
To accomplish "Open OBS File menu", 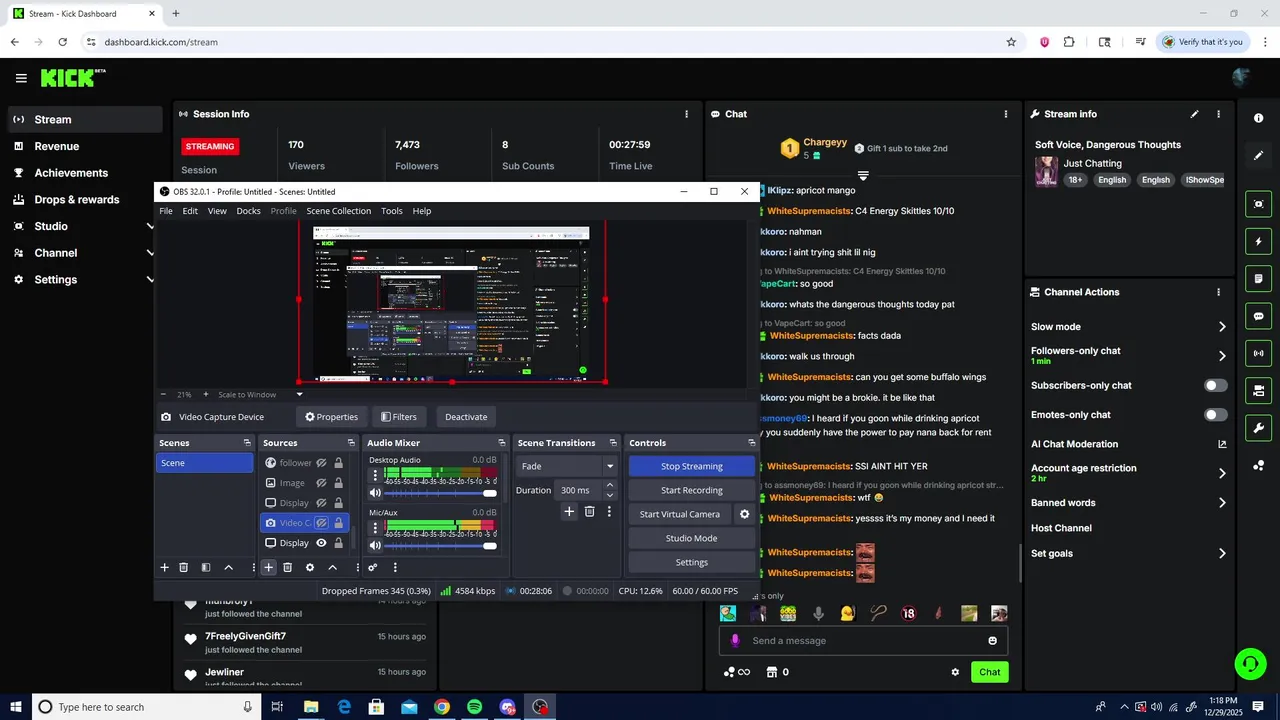I will 166,211.
